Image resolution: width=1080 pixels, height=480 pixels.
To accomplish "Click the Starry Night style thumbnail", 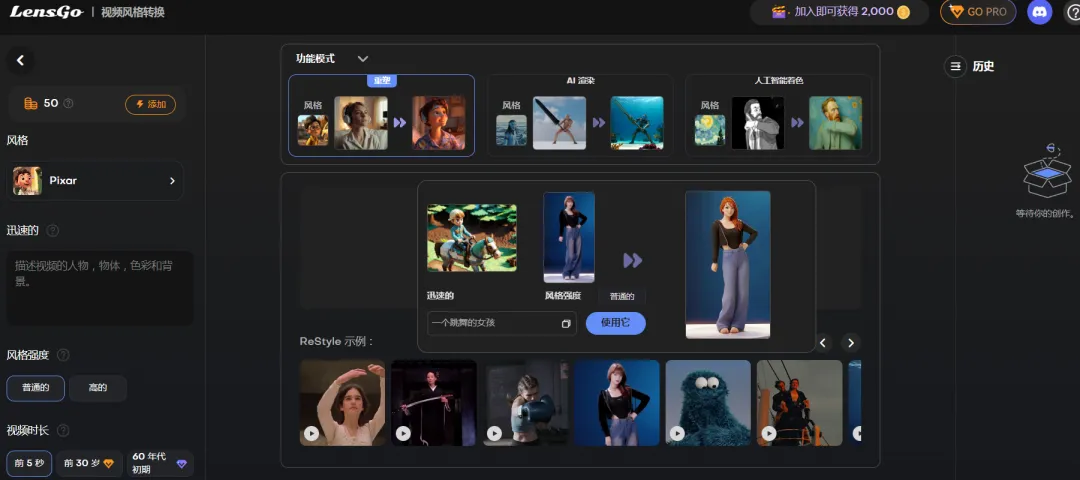I will point(709,130).
